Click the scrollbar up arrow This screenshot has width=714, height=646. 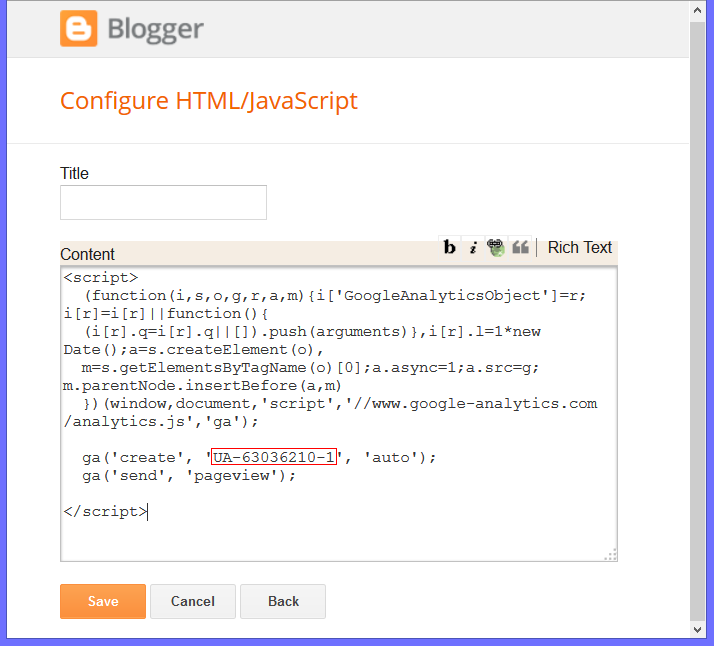click(x=698, y=8)
